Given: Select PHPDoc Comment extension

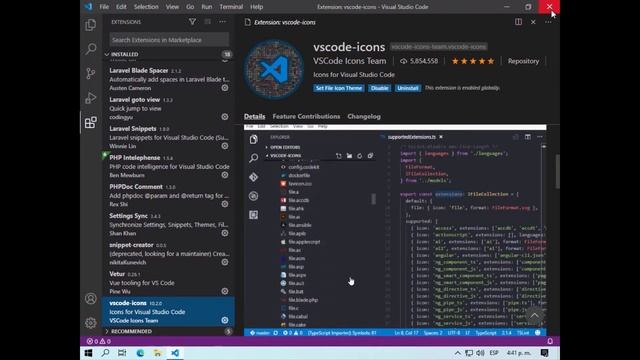Looking at the screenshot, I should click(168, 195).
